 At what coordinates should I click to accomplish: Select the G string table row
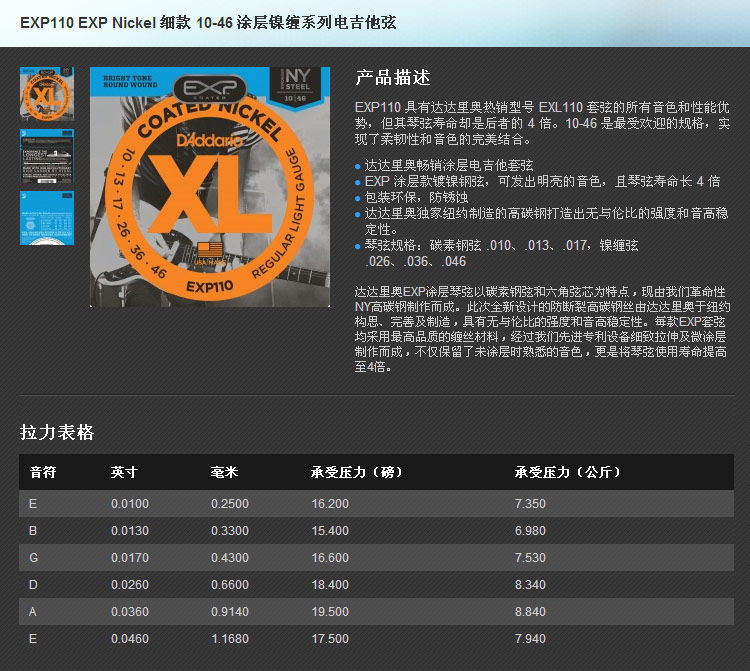376,558
